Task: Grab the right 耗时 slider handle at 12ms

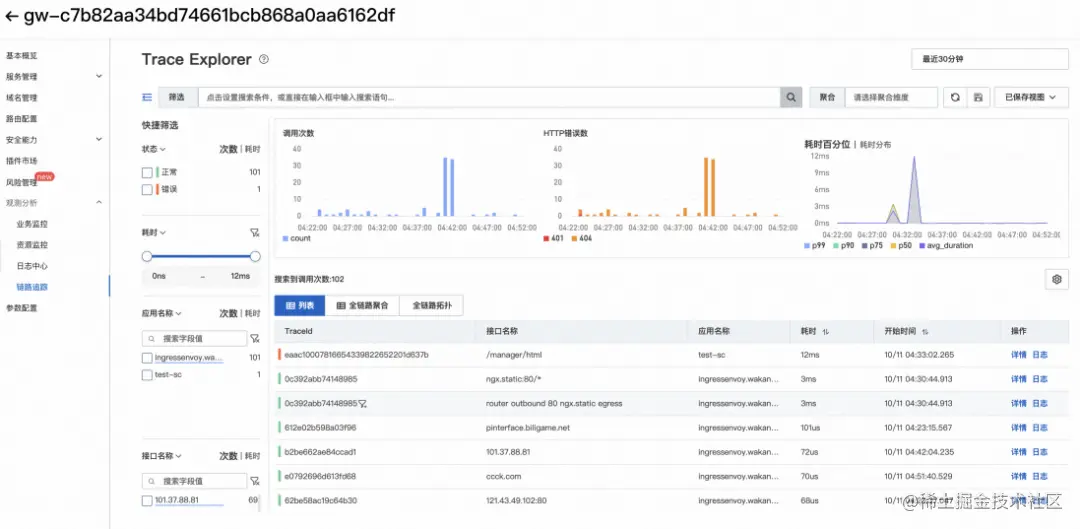Action: pos(255,256)
